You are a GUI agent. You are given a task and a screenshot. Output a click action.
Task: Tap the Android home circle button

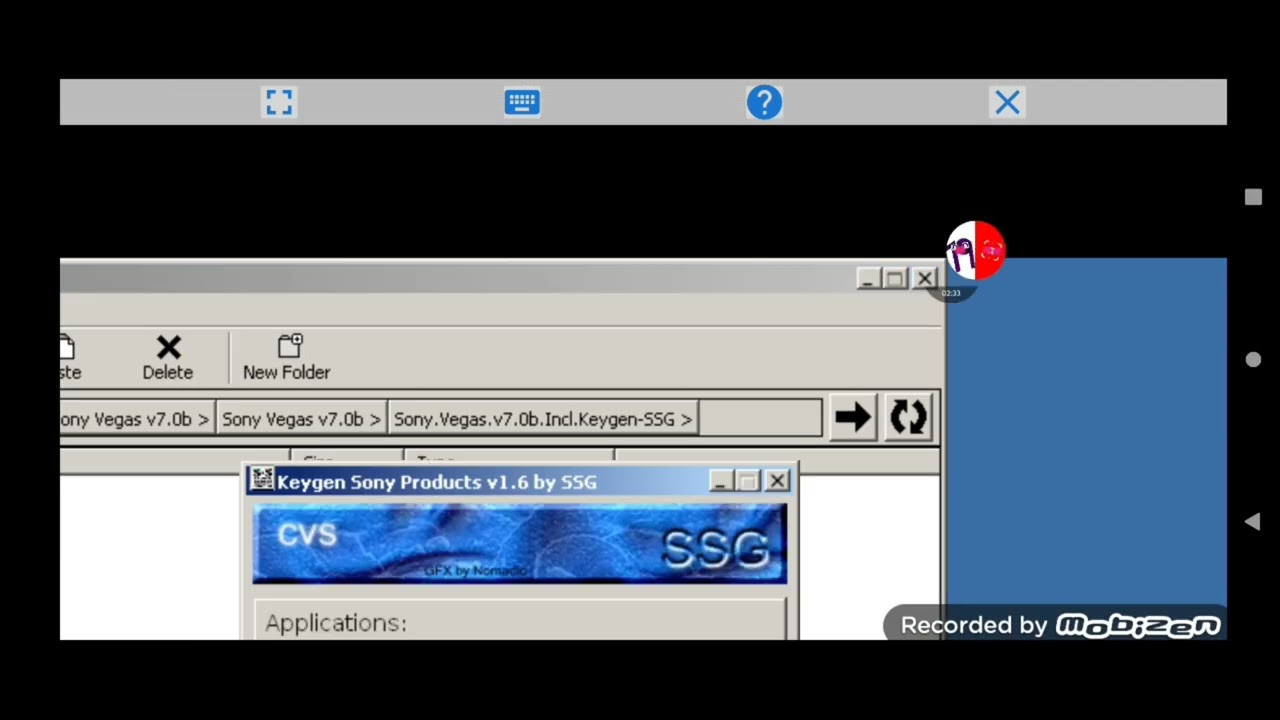tap(1253, 359)
